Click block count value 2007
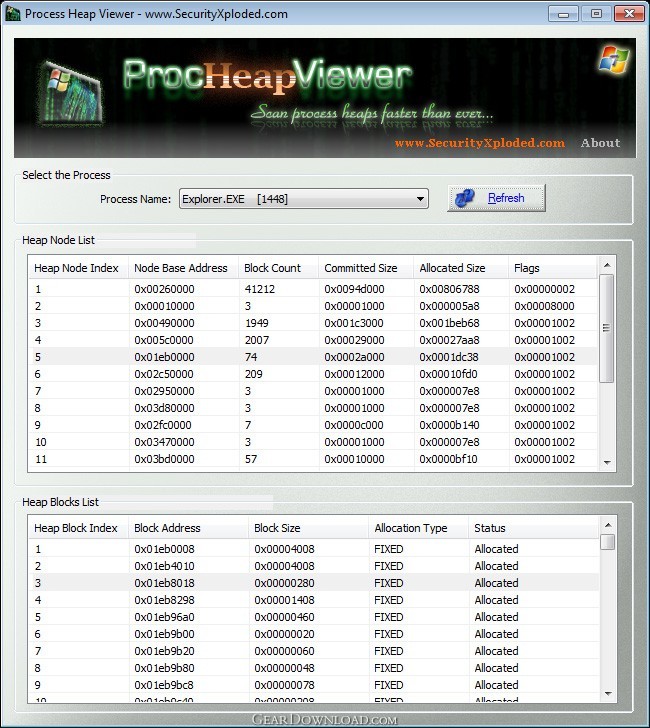Image resolution: width=650 pixels, height=728 pixels. tap(257, 340)
